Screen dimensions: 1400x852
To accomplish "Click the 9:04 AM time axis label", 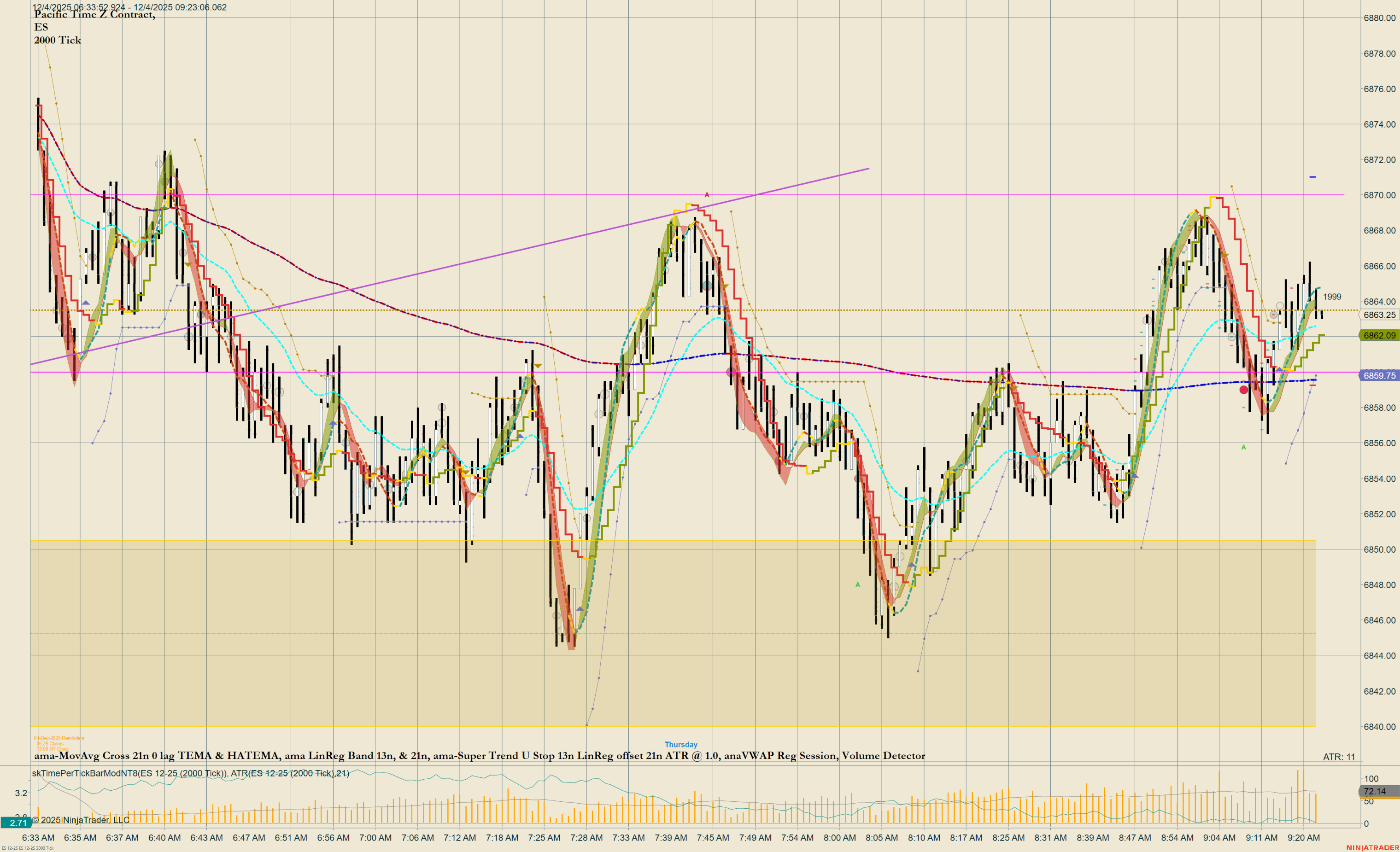I will pos(1219,838).
